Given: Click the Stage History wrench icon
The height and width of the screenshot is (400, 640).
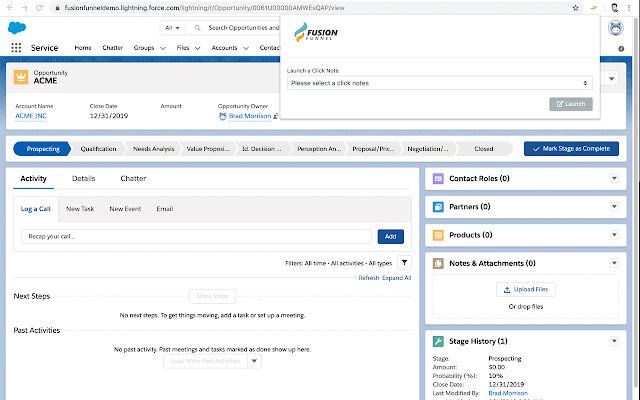Looking at the screenshot, I should pyautogui.click(x=438, y=341).
